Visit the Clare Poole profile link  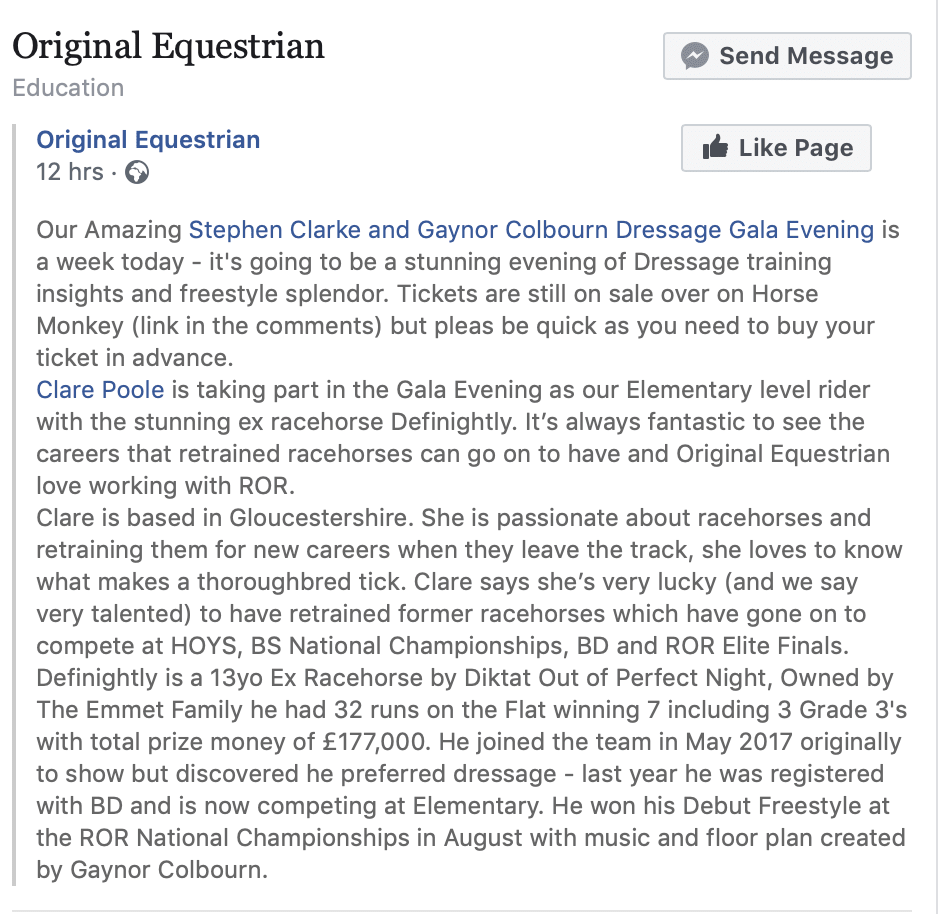[100, 390]
